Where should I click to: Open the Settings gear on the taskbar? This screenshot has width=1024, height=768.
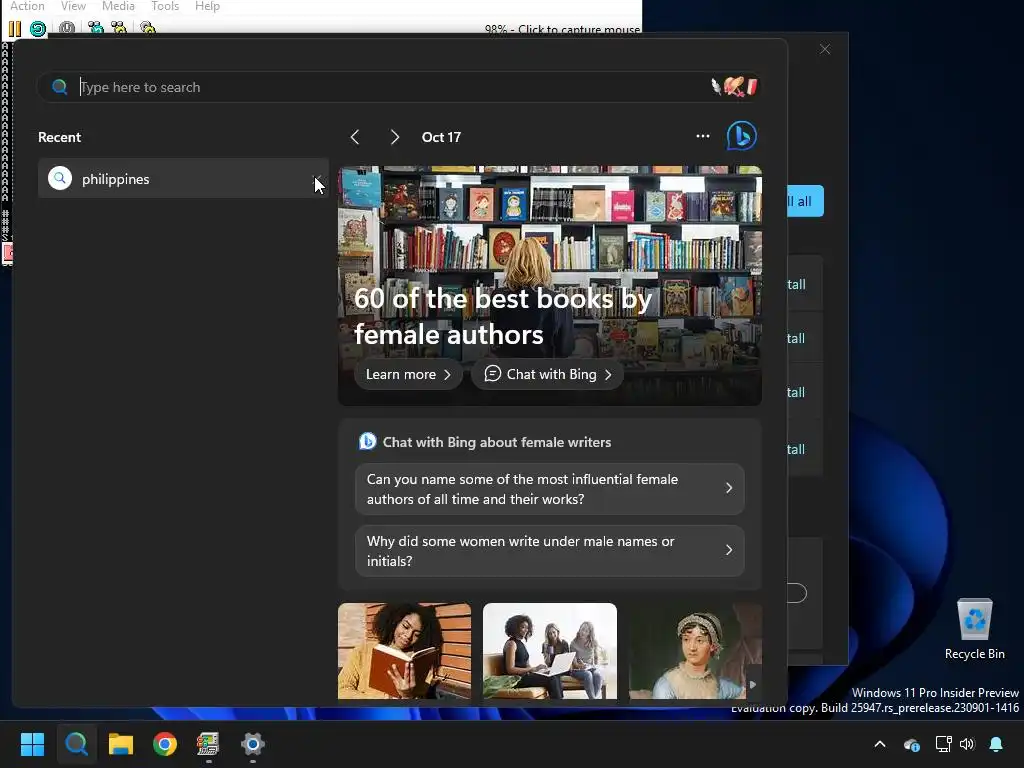click(x=253, y=744)
